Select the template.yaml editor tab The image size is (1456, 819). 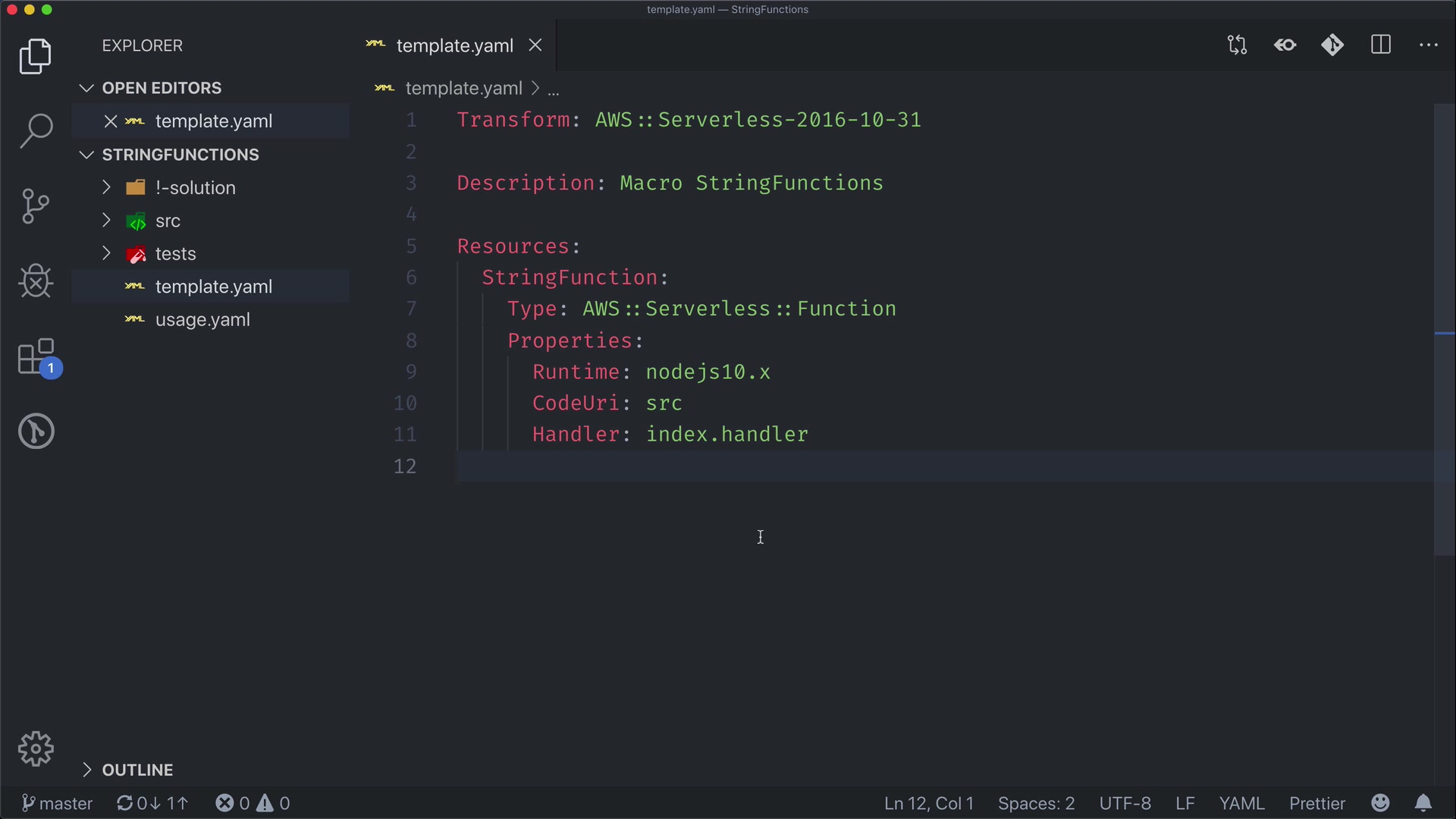coord(454,45)
